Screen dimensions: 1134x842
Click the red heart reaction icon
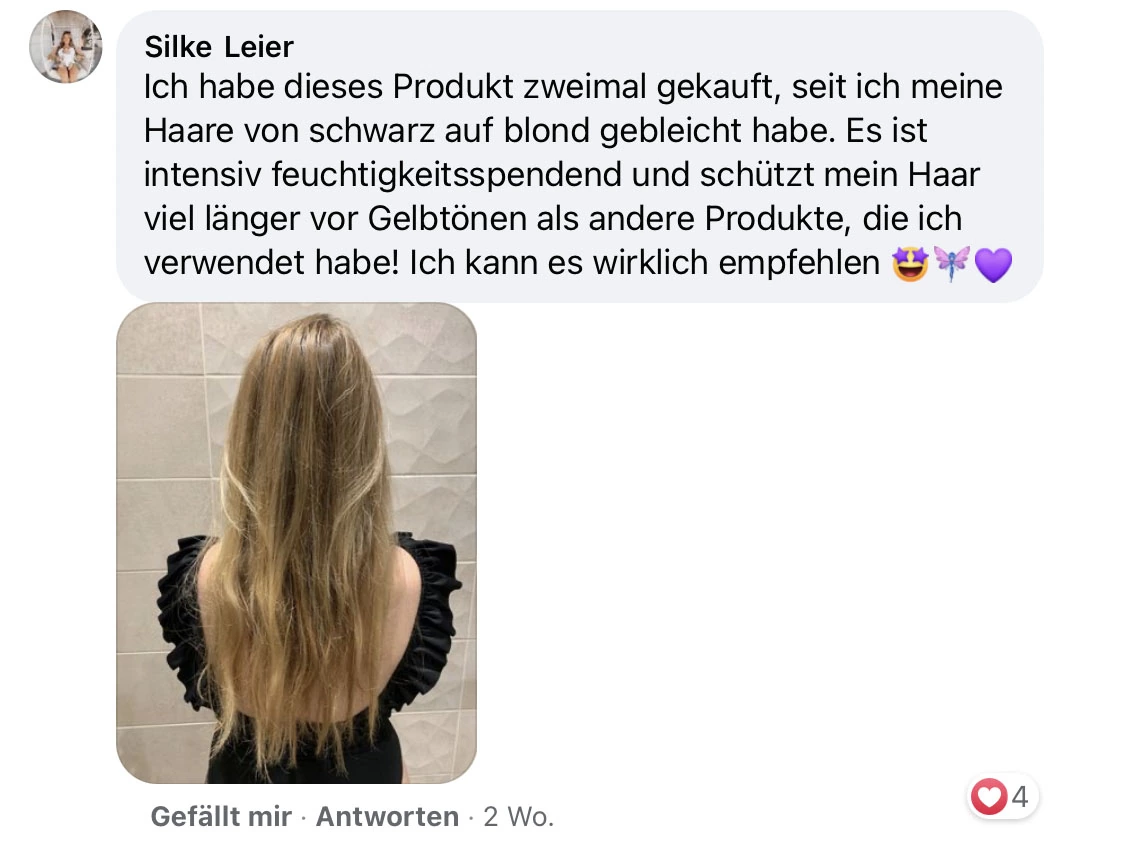click(x=989, y=796)
